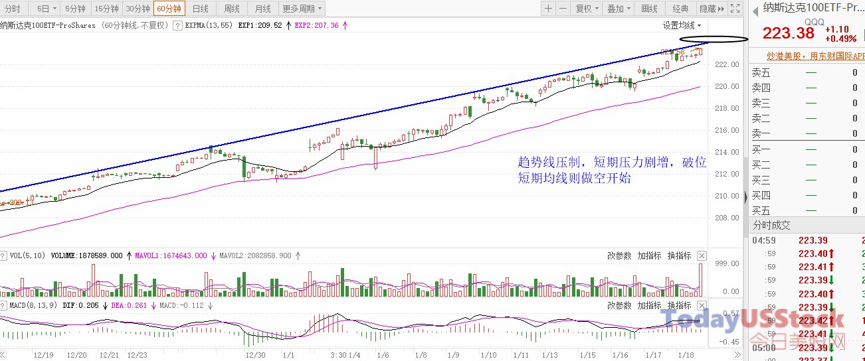Switch to the 30分钟 period tab
865x361 pixels.
point(137,8)
